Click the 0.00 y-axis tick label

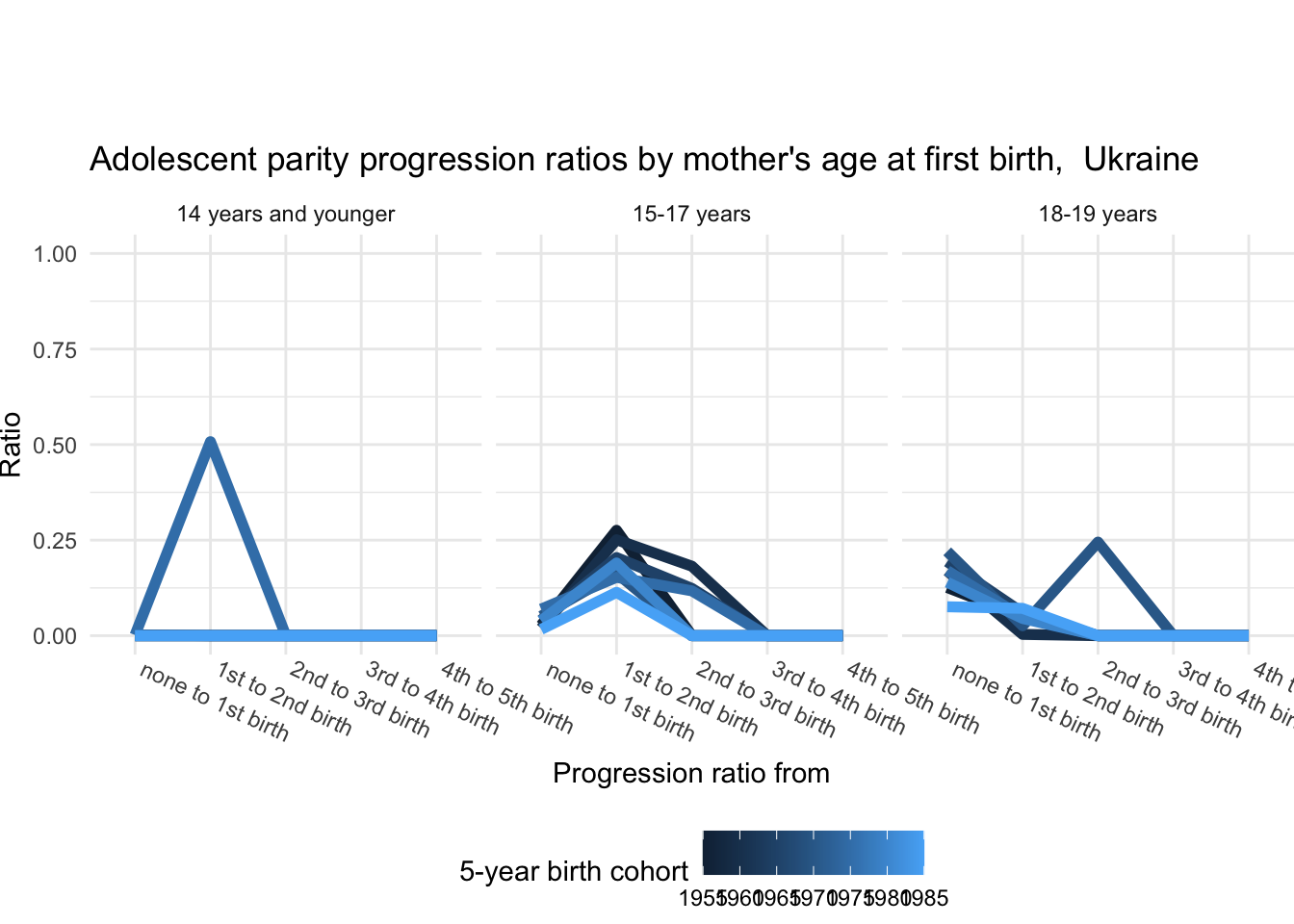click(55, 636)
